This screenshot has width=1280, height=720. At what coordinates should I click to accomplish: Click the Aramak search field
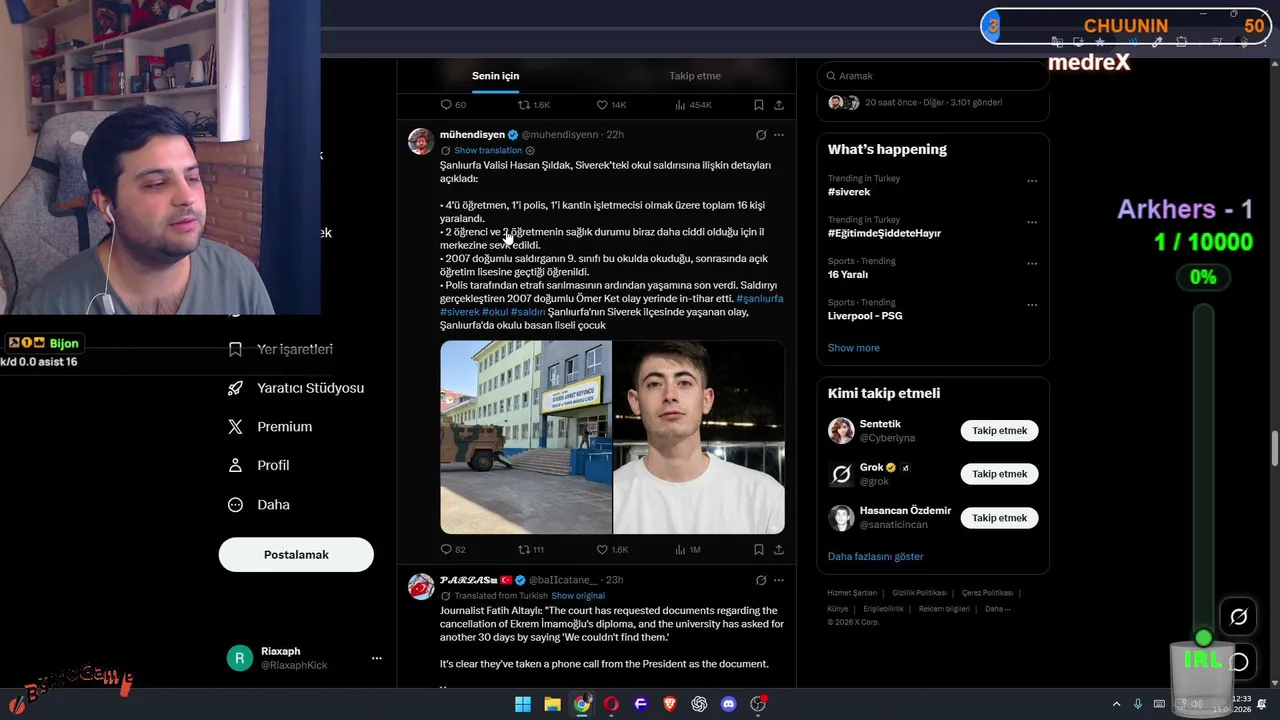pyautogui.click(x=933, y=76)
